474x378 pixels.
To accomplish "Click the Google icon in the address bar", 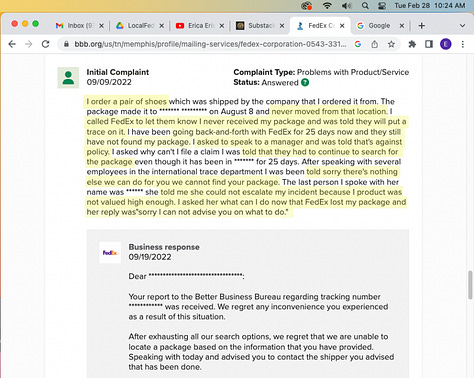I will [x=358, y=44].
